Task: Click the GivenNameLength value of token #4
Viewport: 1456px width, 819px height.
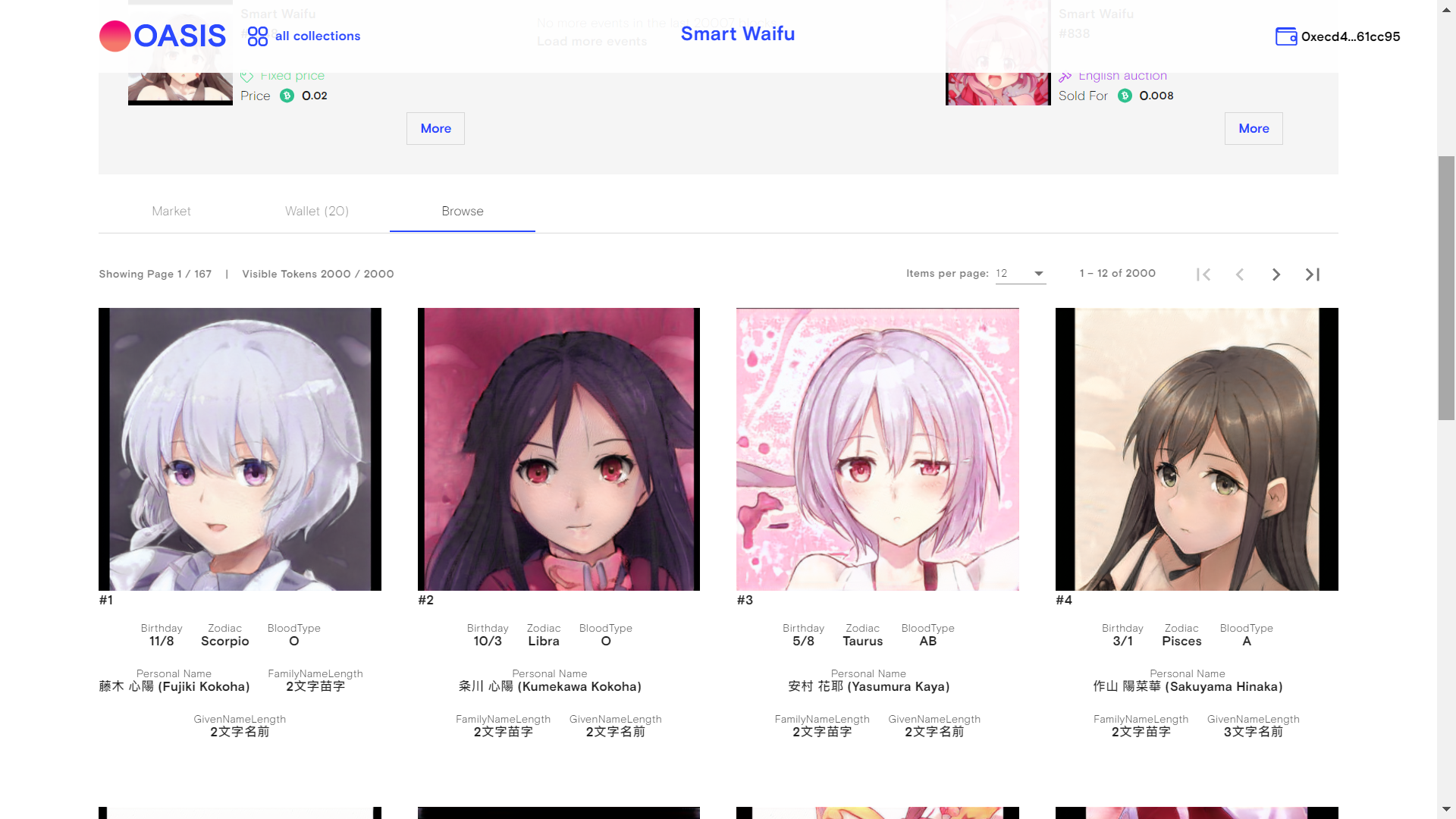Action: click(1254, 733)
